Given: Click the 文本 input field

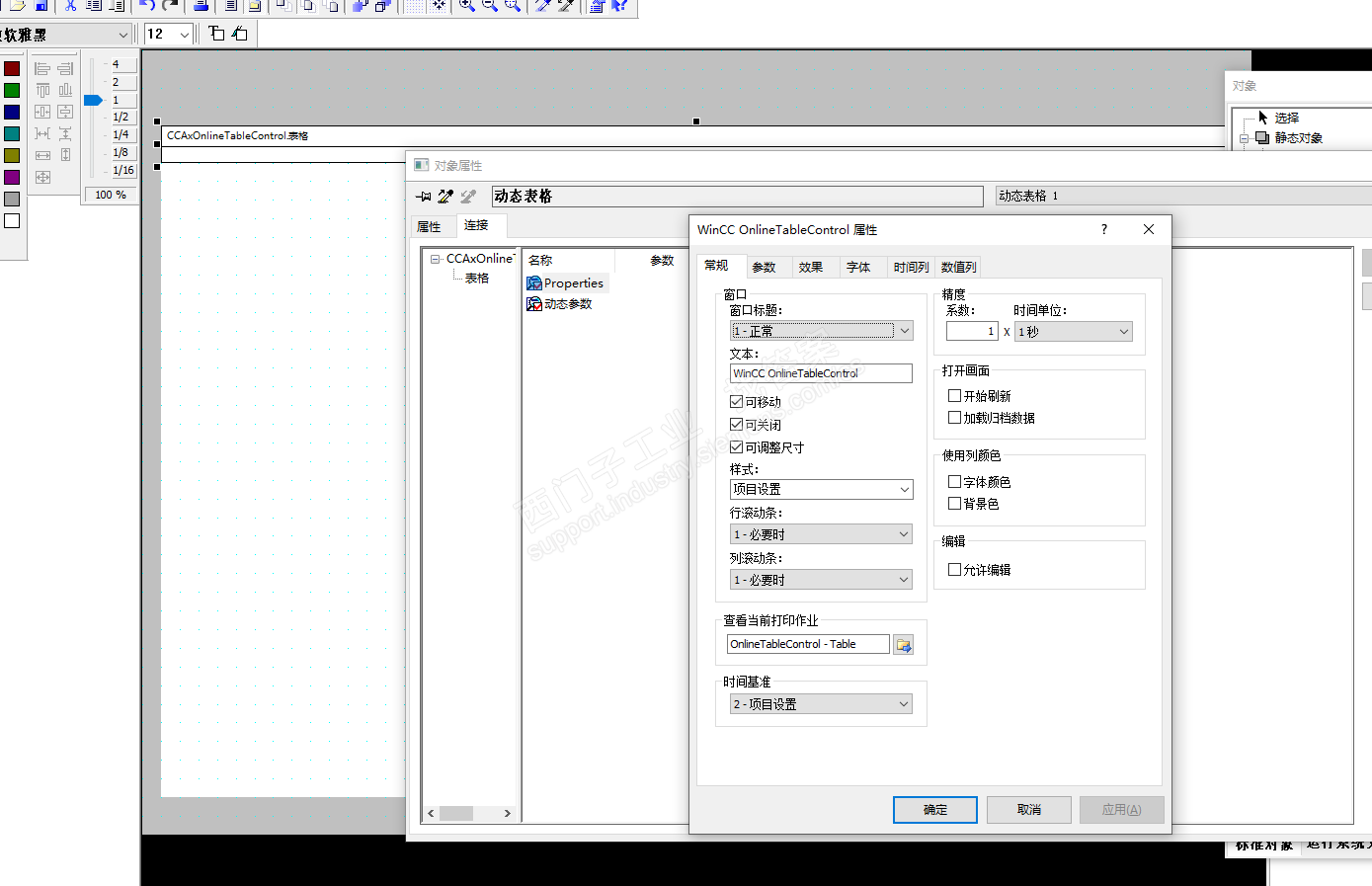Looking at the screenshot, I should click(x=821, y=373).
